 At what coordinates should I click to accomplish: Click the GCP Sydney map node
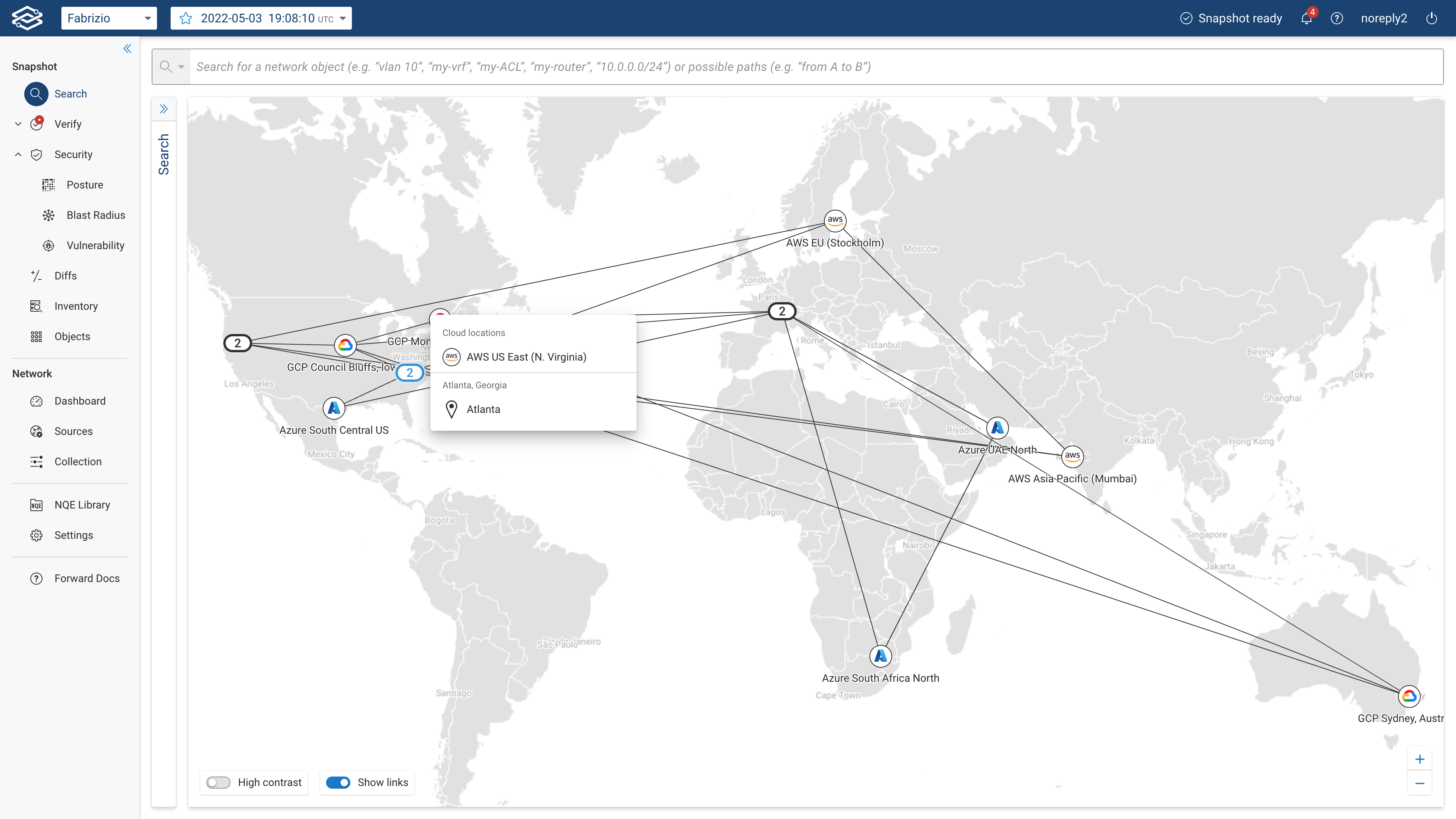coord(1409,696)
